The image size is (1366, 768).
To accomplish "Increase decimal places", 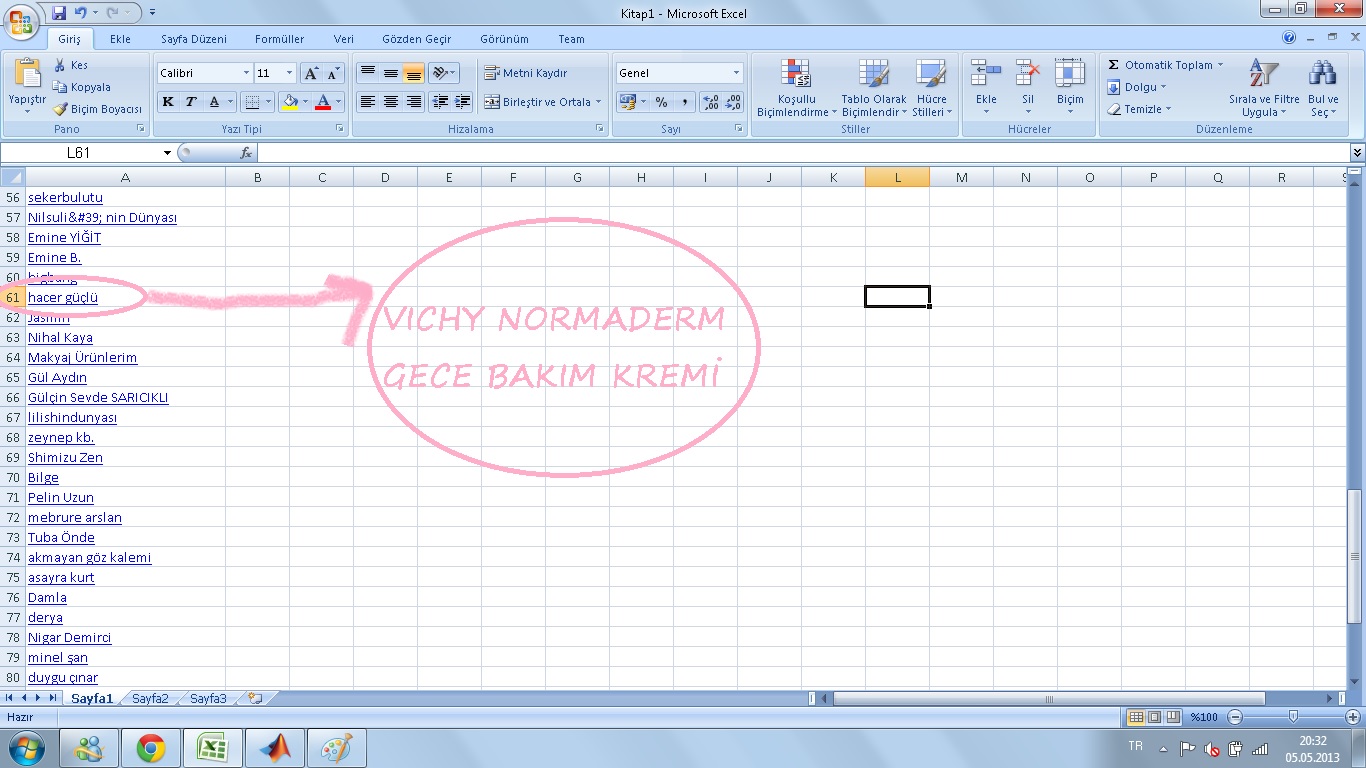I will (x=710, y=102).
